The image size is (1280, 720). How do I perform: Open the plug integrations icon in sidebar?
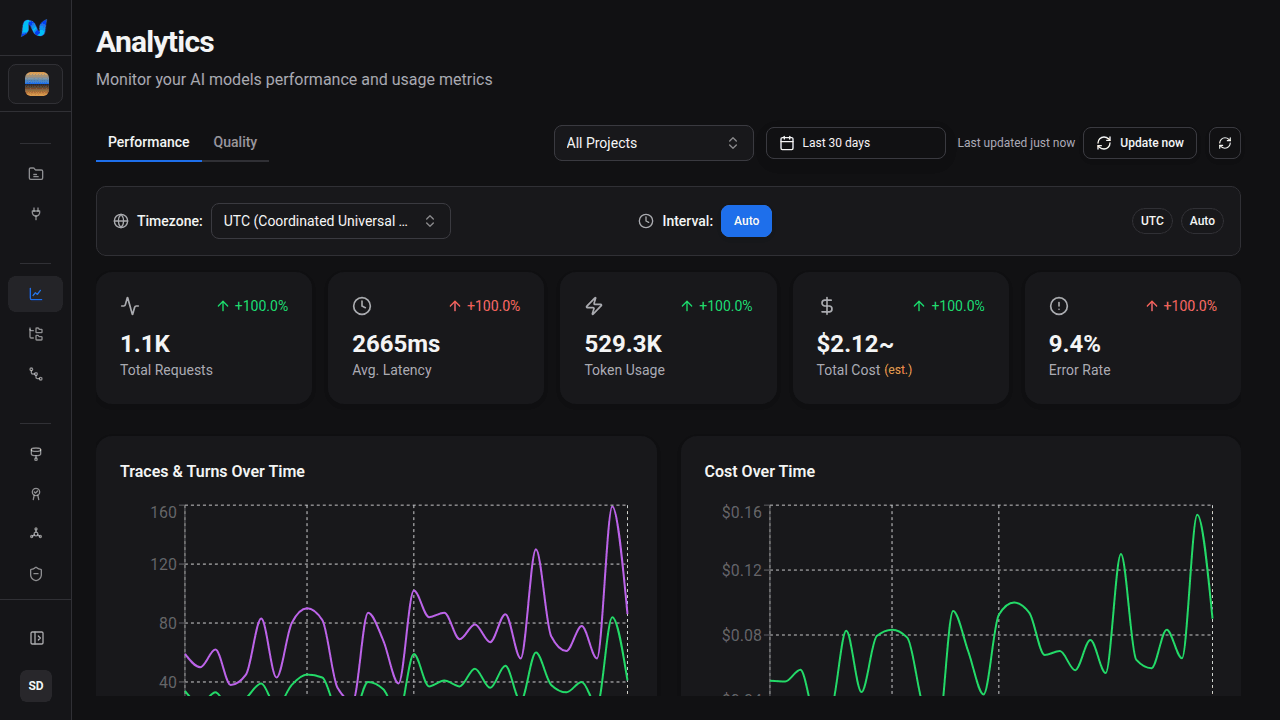(x=36, y=214)
